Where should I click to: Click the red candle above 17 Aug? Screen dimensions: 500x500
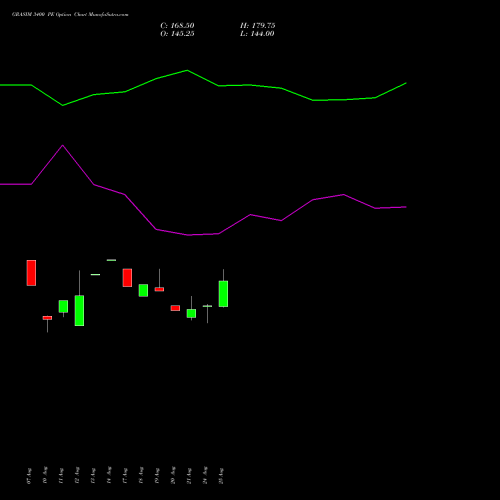click(x=127, y=278)
